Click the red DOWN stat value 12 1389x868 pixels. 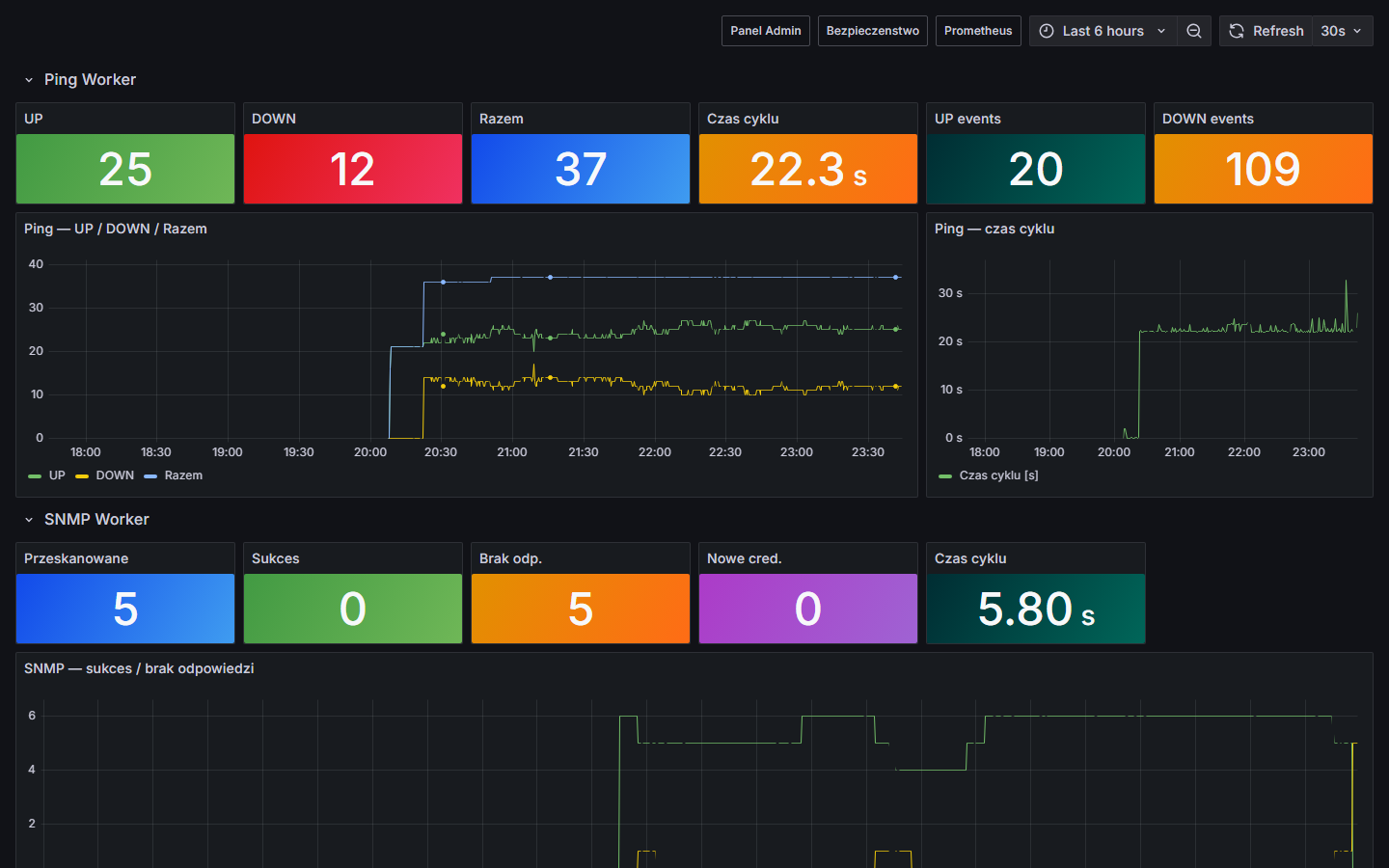click(x=352, y=170)
